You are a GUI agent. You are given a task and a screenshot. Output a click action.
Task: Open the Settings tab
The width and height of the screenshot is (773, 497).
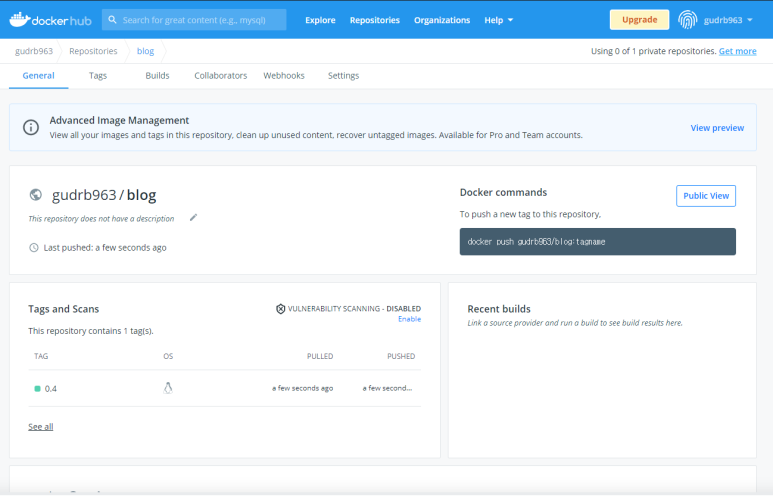coord(344,75)
